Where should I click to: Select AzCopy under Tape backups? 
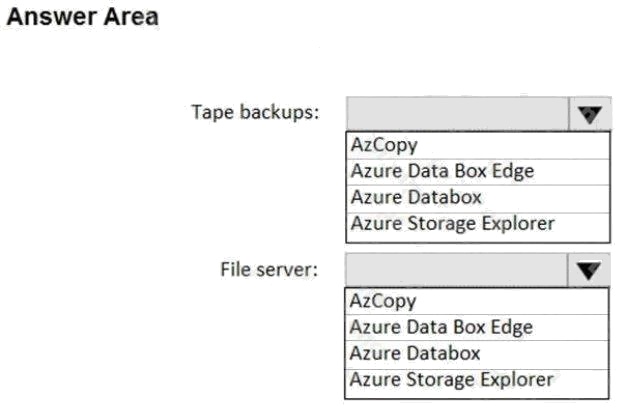tap(478, 145)
